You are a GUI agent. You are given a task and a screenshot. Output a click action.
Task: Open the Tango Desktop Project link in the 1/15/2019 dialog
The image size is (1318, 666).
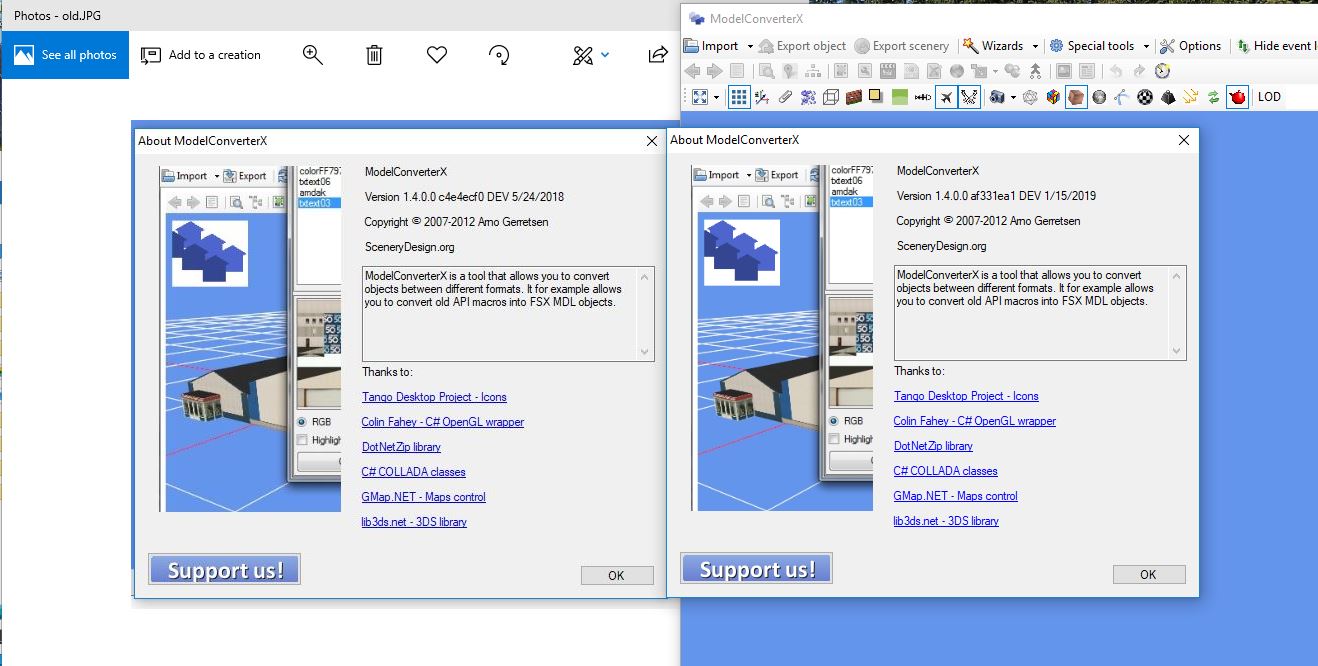pos(966,396)
